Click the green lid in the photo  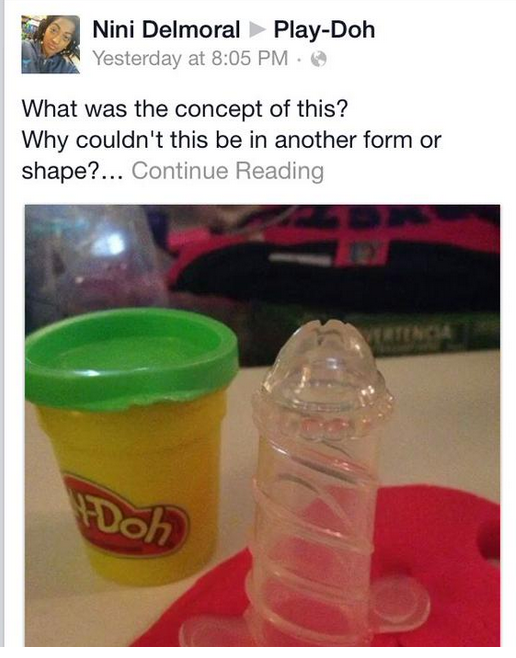pyautogui.click(x=131, y=358)
